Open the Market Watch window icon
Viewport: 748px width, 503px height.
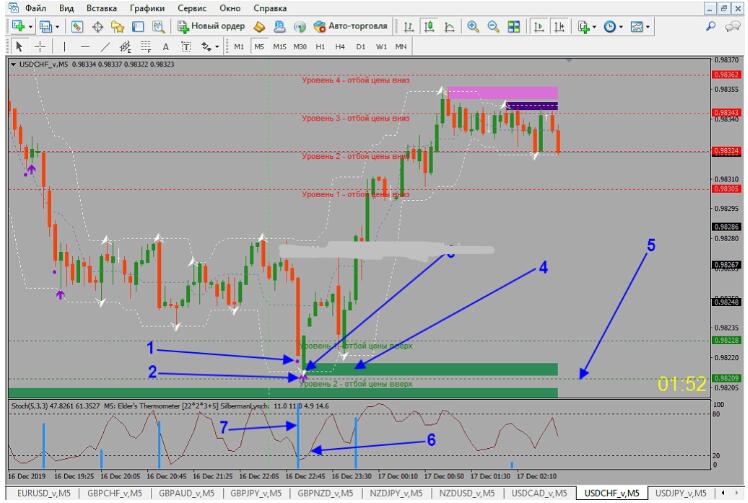pos(76,27)
